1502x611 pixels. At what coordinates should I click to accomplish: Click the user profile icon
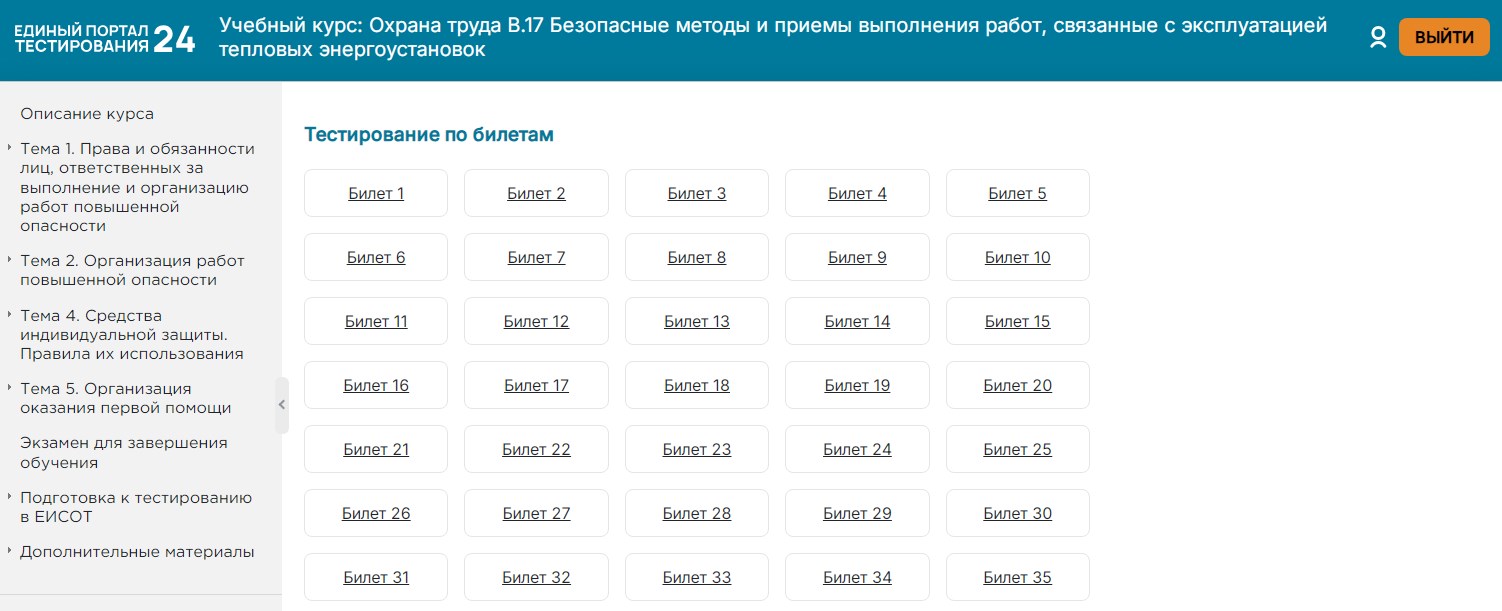tap(1378, 38)
